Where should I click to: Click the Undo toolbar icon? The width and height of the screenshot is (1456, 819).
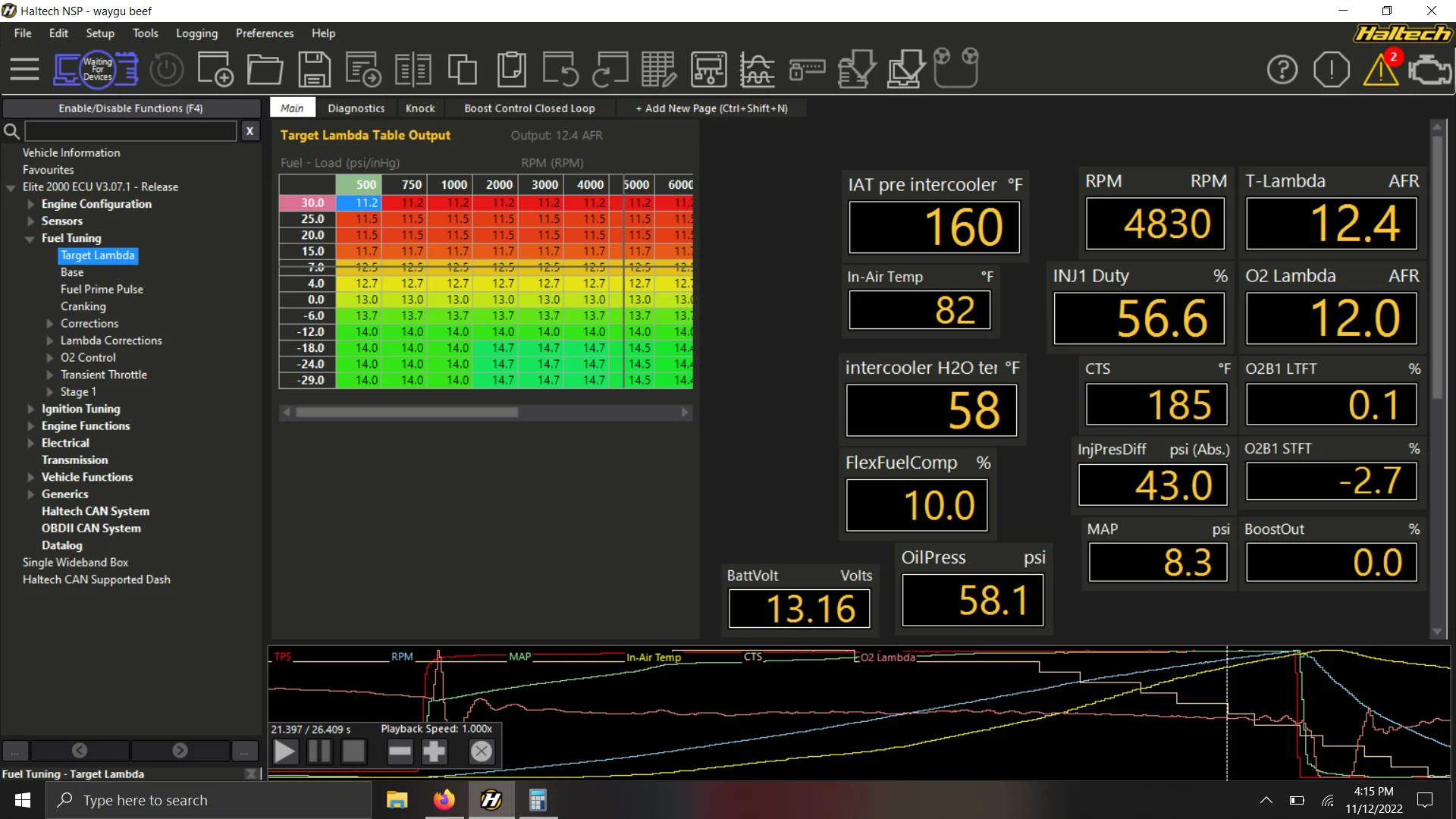[560, 69]
